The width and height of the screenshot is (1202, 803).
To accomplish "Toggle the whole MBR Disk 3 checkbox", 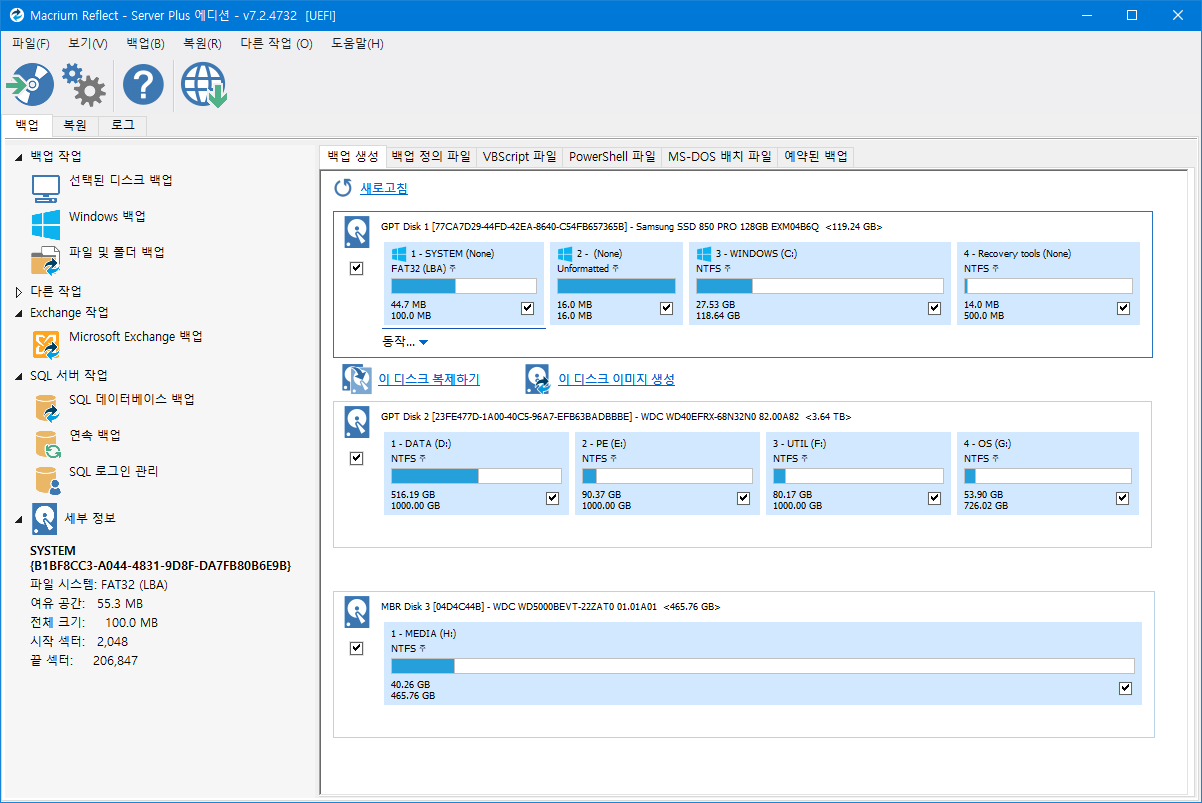I will [x=357, y=648].
